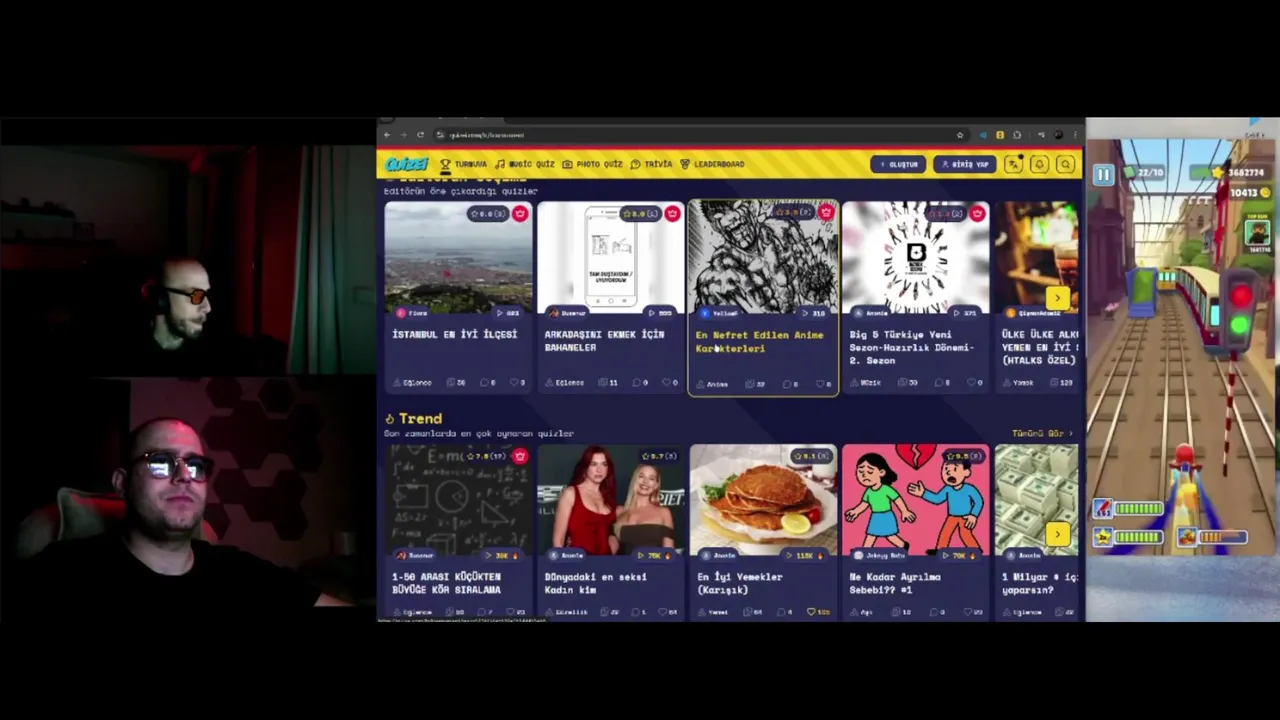Open the browser extensions puzzle icon

pos(1017,135)
